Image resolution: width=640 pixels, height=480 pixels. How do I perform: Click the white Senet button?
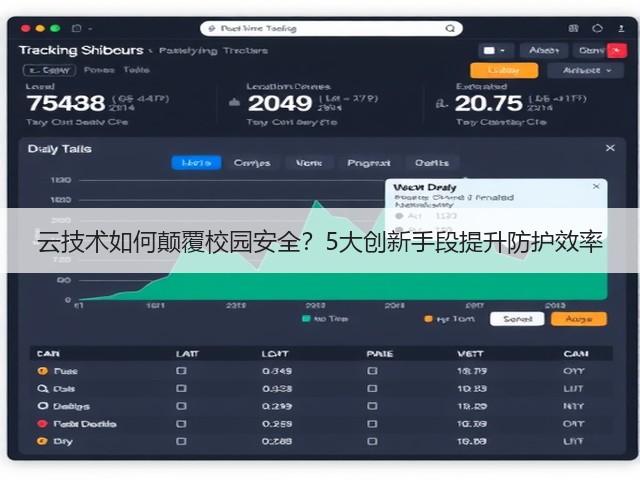(x=517, y=319)
